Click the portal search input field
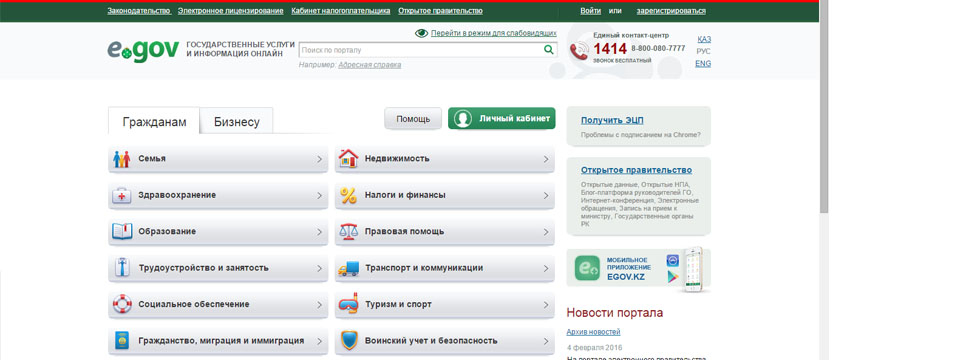Viewport: 970px width, 360px height. (x=421, y=50)
